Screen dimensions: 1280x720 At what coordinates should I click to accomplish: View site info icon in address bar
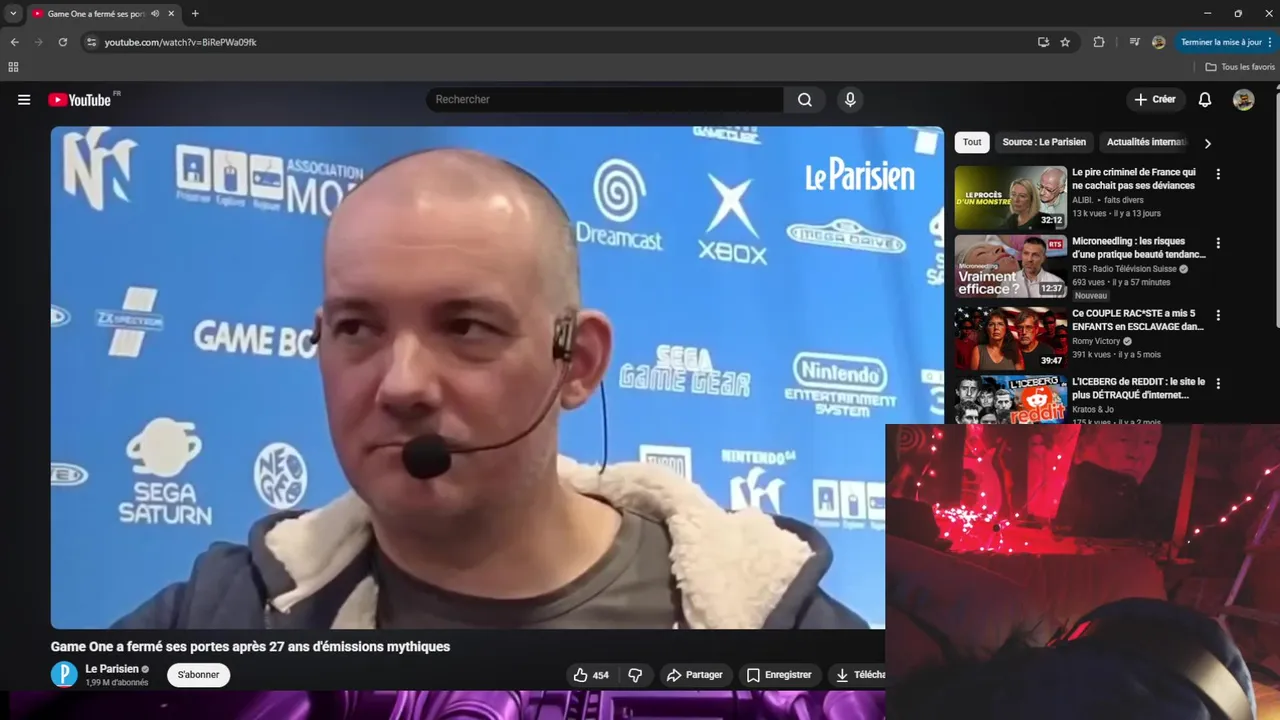coord(91,42)
